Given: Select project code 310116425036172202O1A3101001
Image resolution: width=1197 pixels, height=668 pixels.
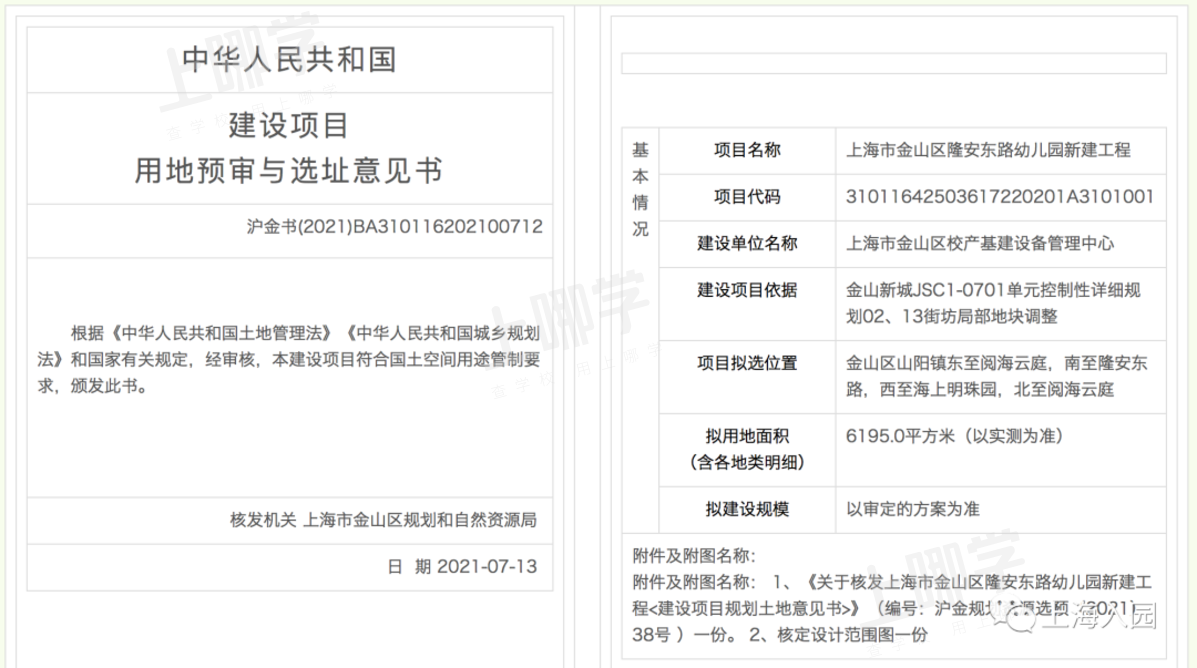Looking at the screenshot, I should pos(999,197).
